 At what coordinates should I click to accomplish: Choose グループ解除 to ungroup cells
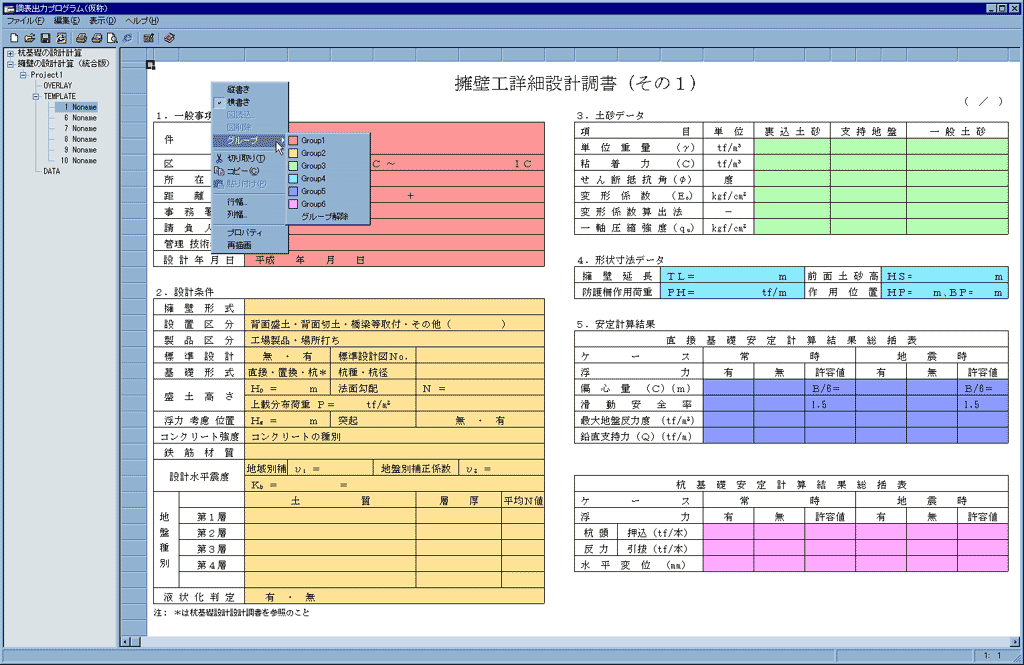tap(324, 216)
